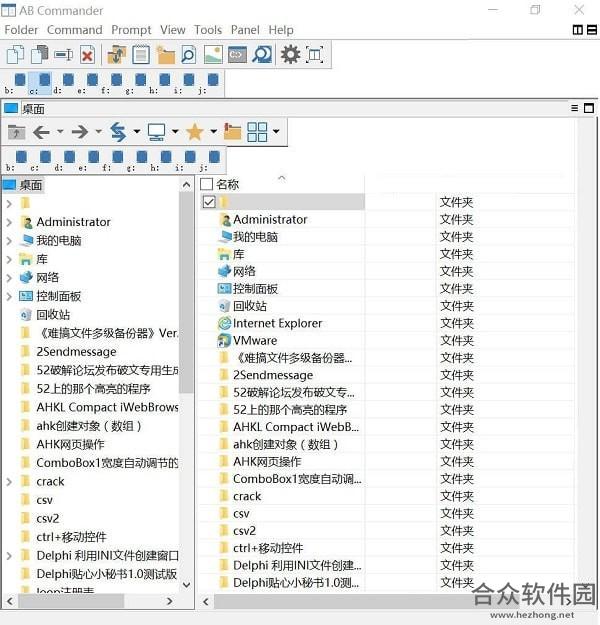
Task: Click the go-to-parent-folder icon in panel toolbar
Action: point(16,132)
